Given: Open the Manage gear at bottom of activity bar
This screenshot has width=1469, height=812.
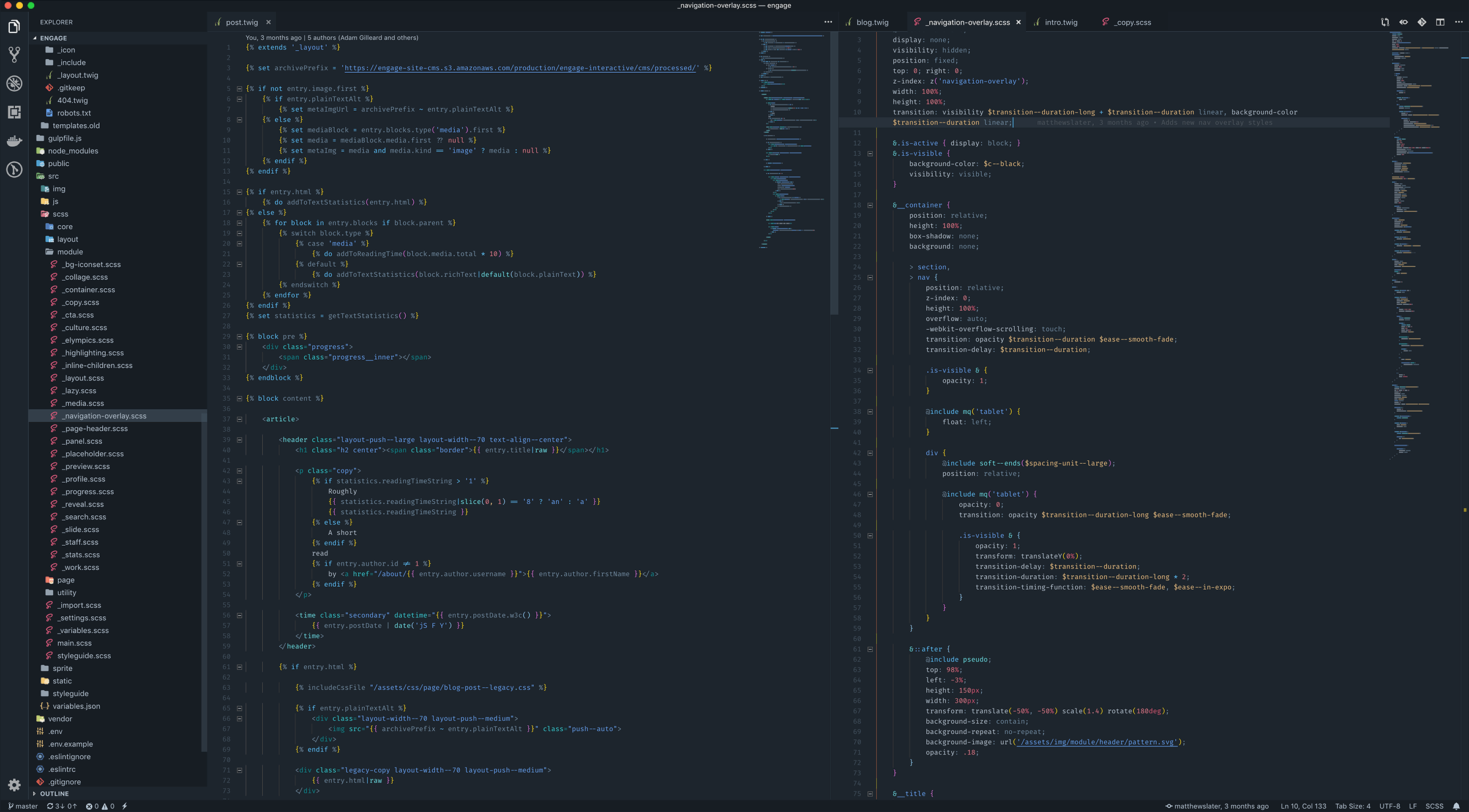Looking at the screenshot, I should [x=14, y=785].
